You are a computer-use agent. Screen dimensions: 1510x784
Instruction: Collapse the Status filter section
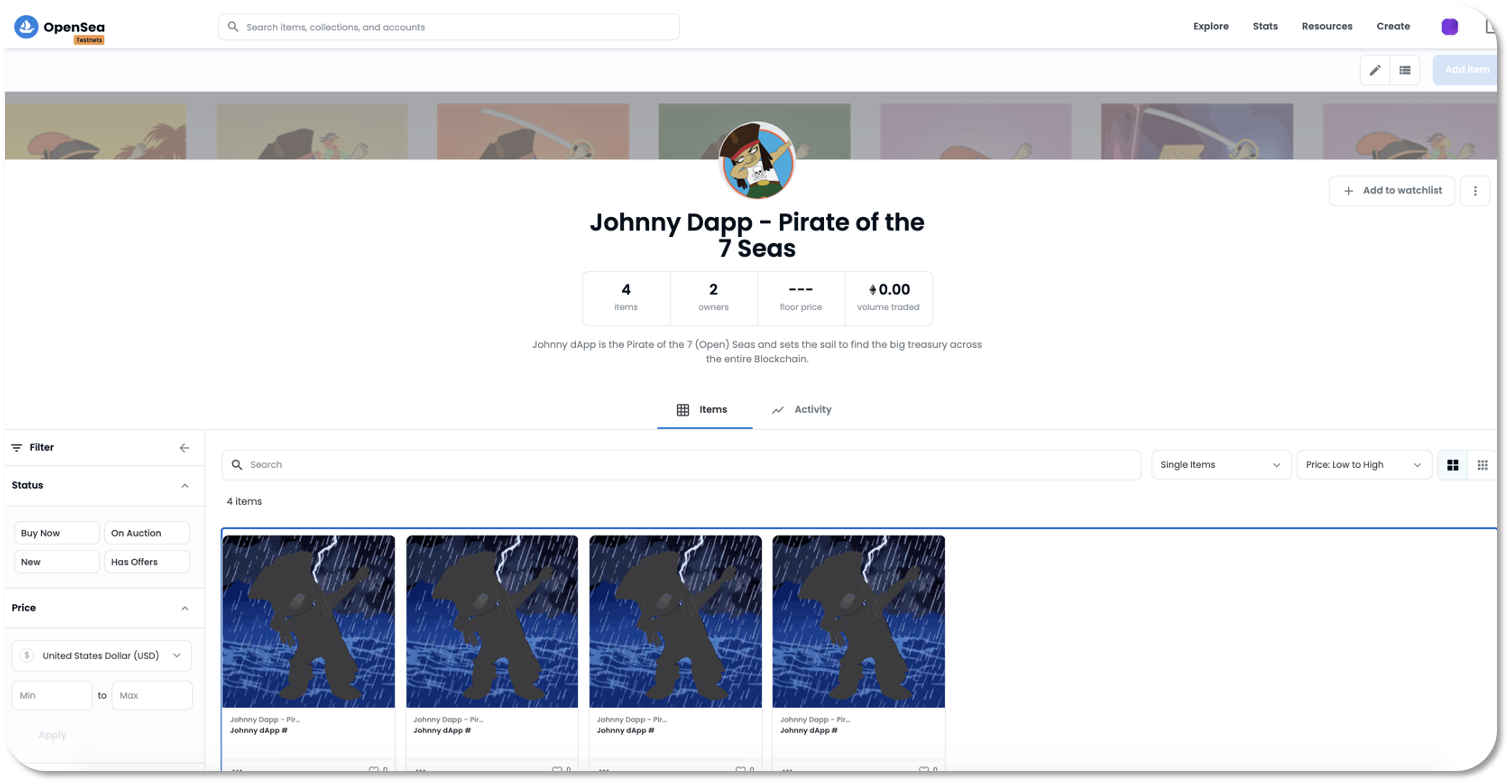pos(184,486)
